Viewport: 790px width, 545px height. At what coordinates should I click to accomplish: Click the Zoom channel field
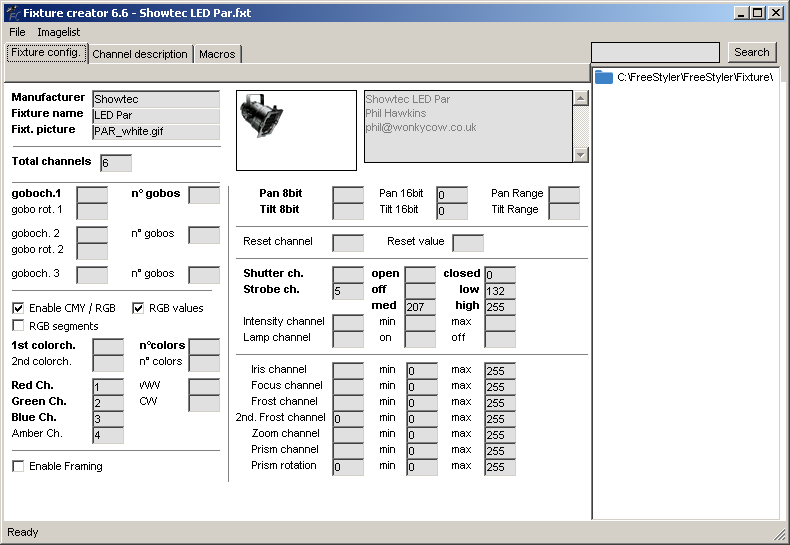[348, 435]
